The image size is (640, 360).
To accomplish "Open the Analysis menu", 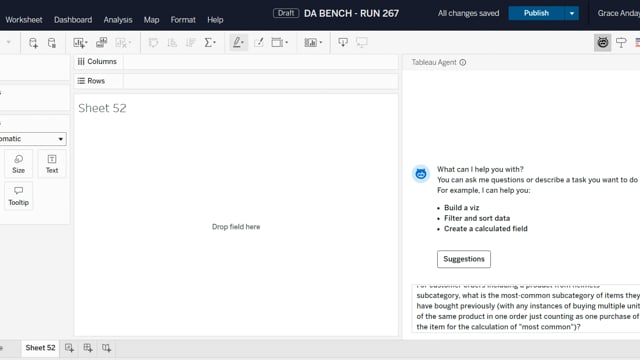I will (118, 20).
